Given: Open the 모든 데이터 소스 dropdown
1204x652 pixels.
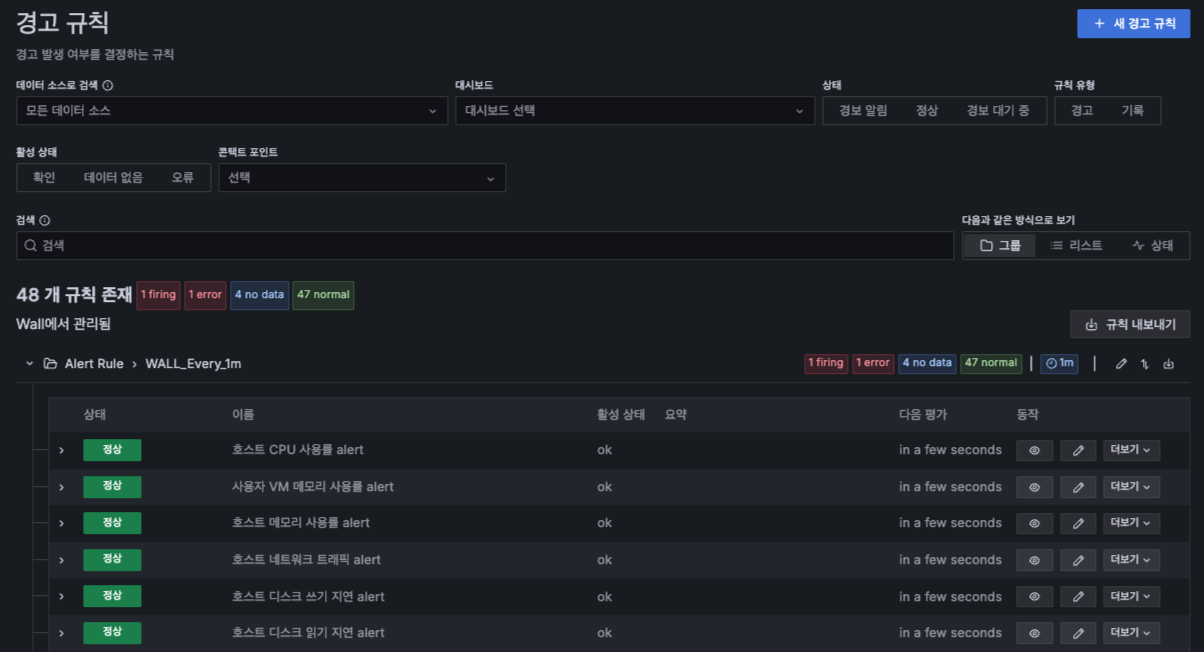Looking at the screenshot, I should click(232, 111).
